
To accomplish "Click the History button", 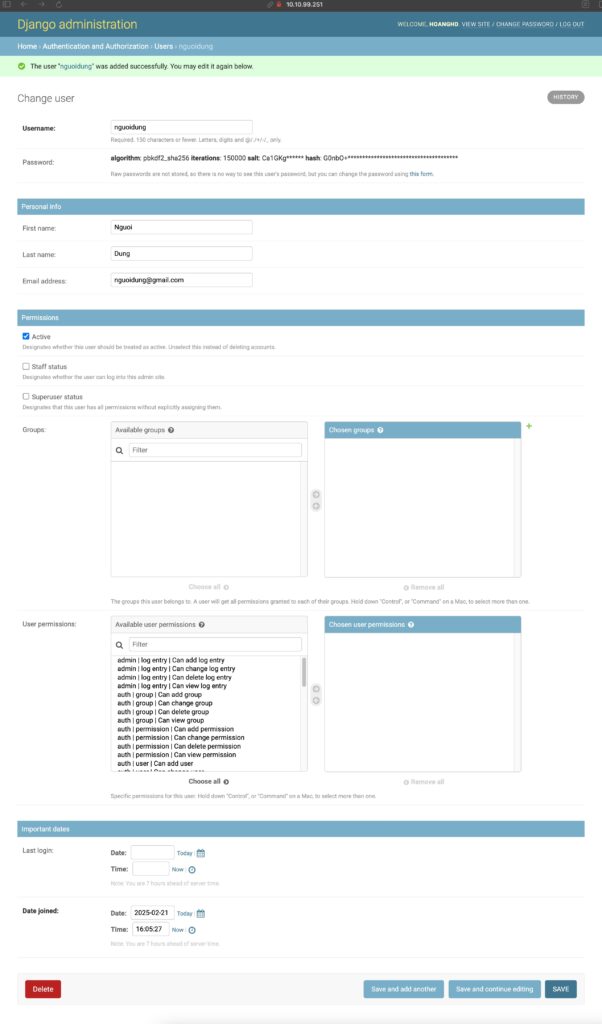I will (x=565, y=97).
